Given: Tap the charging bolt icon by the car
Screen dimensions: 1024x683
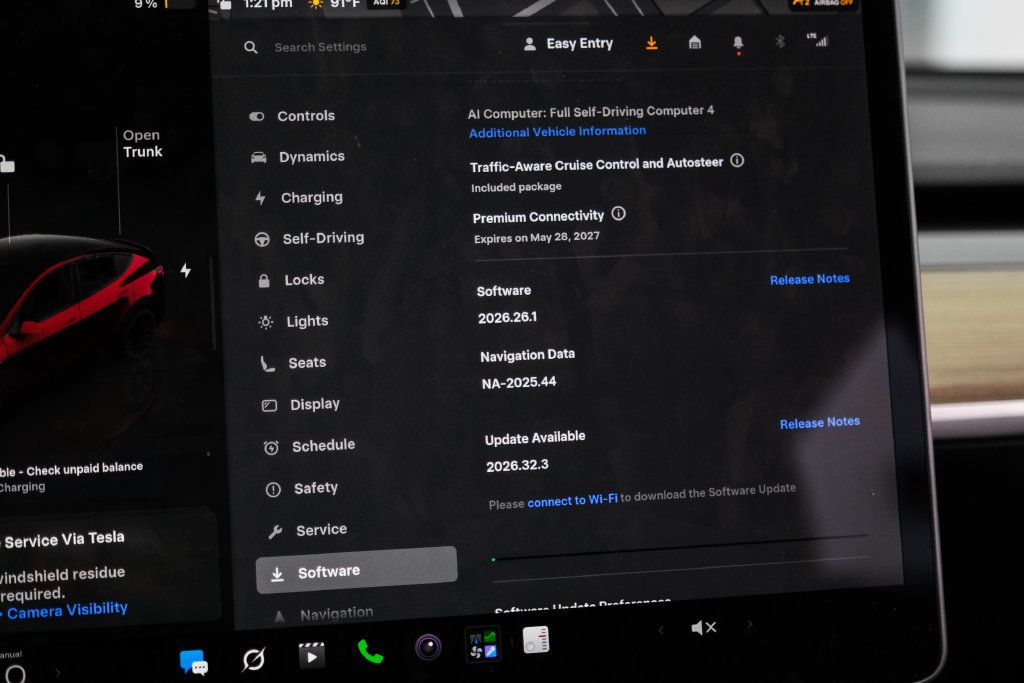Looking at the screenshot, I should click(186, 270).
